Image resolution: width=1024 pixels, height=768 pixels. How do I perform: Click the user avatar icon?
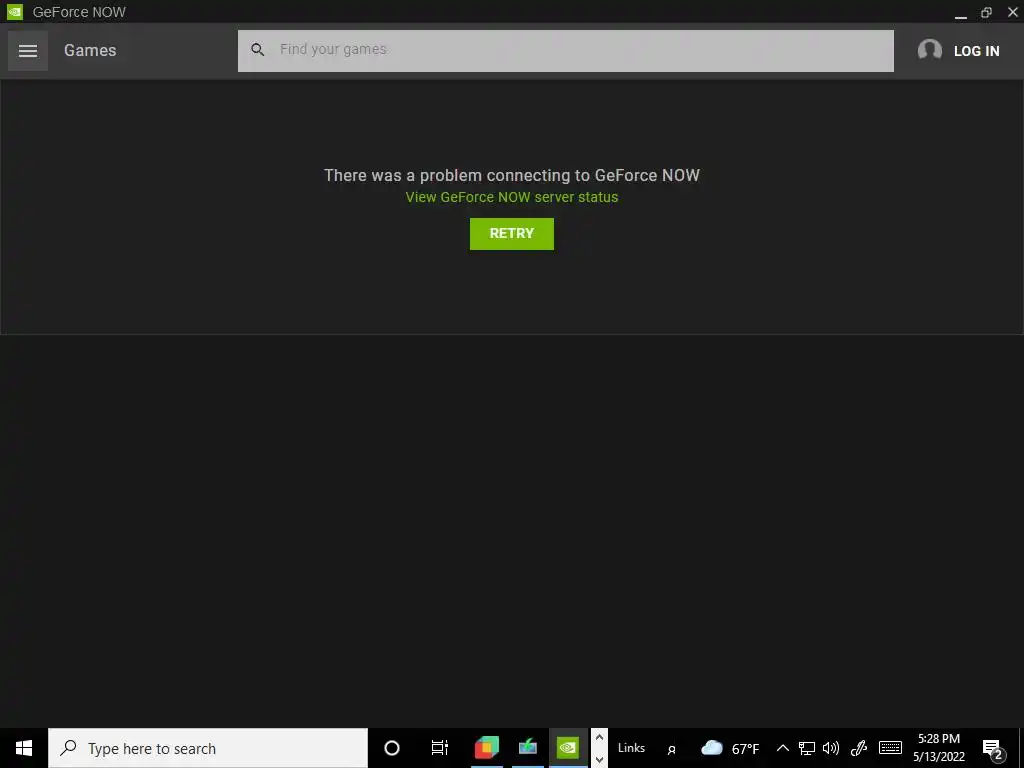pyautogui.click(x=929, y=50)
